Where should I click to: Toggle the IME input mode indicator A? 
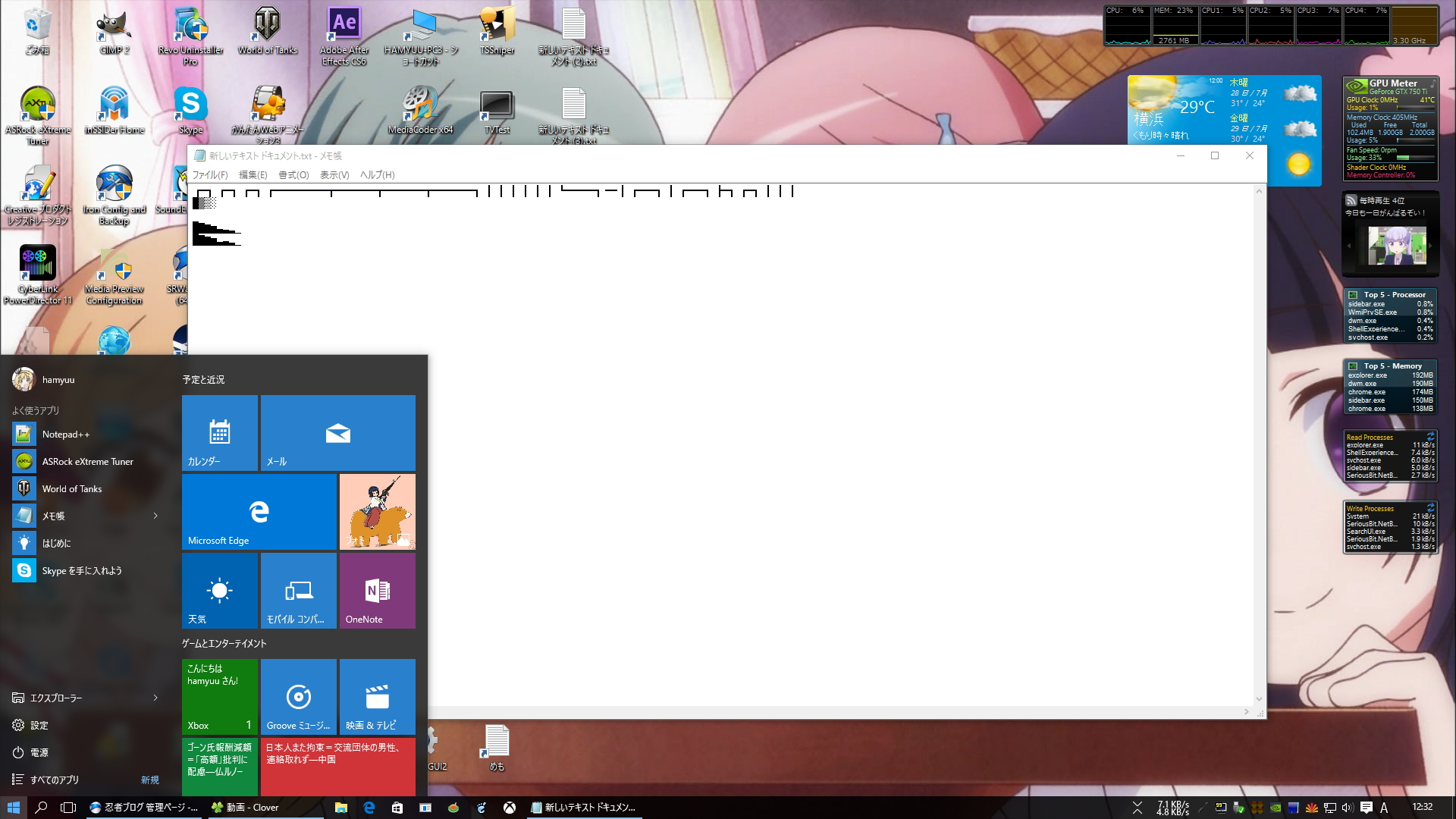pyautogui.click(x=1384, y=808)
